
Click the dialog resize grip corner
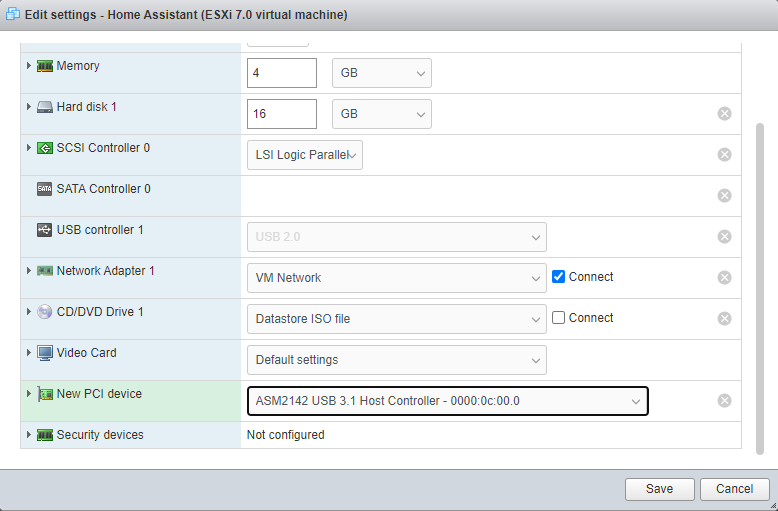(x=773, y=506)
